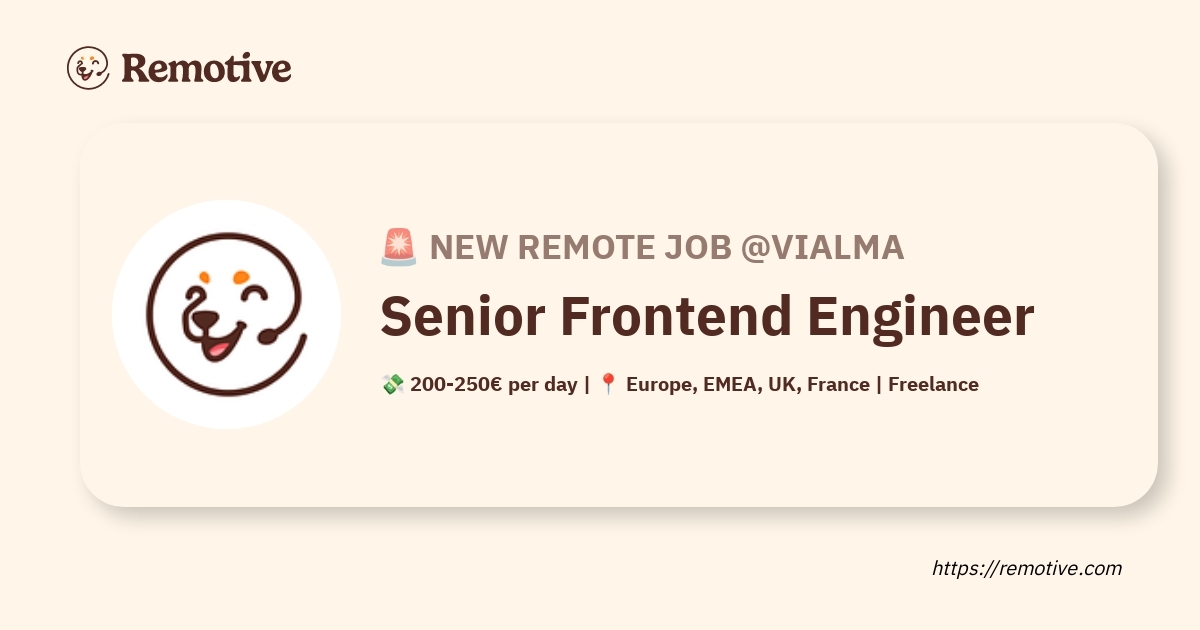Click the Freelance job type label
The image size is (1200, 630).
tap(933, 384)
